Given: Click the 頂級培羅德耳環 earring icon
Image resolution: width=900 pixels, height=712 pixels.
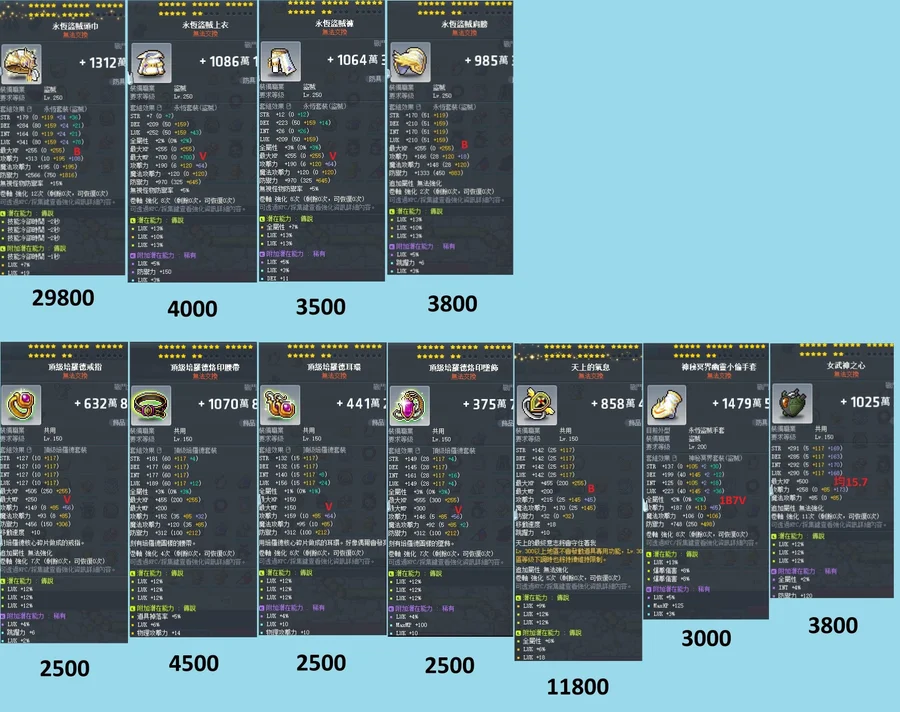Looking at the screenshot, I should pos(281,404).
